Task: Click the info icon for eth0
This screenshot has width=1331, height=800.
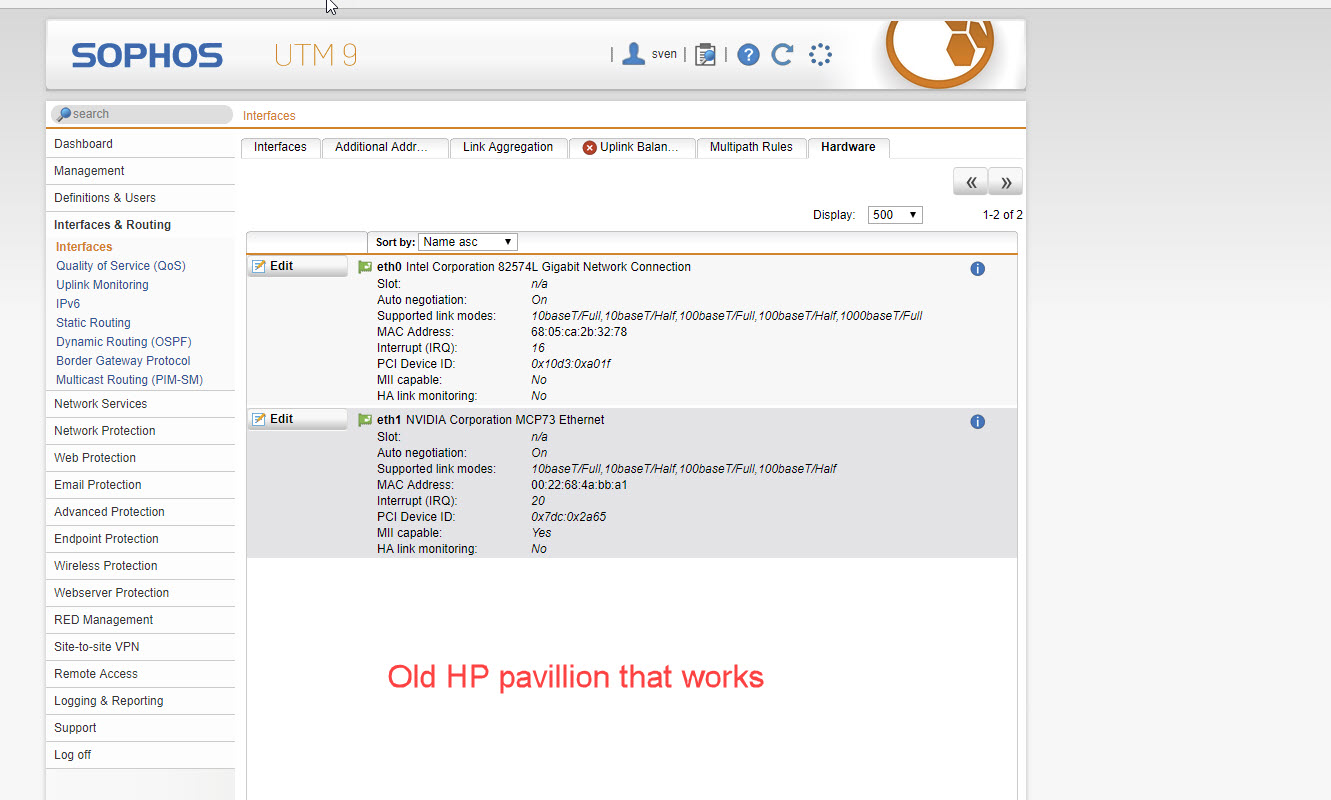Action: click(x=978, y=269)
